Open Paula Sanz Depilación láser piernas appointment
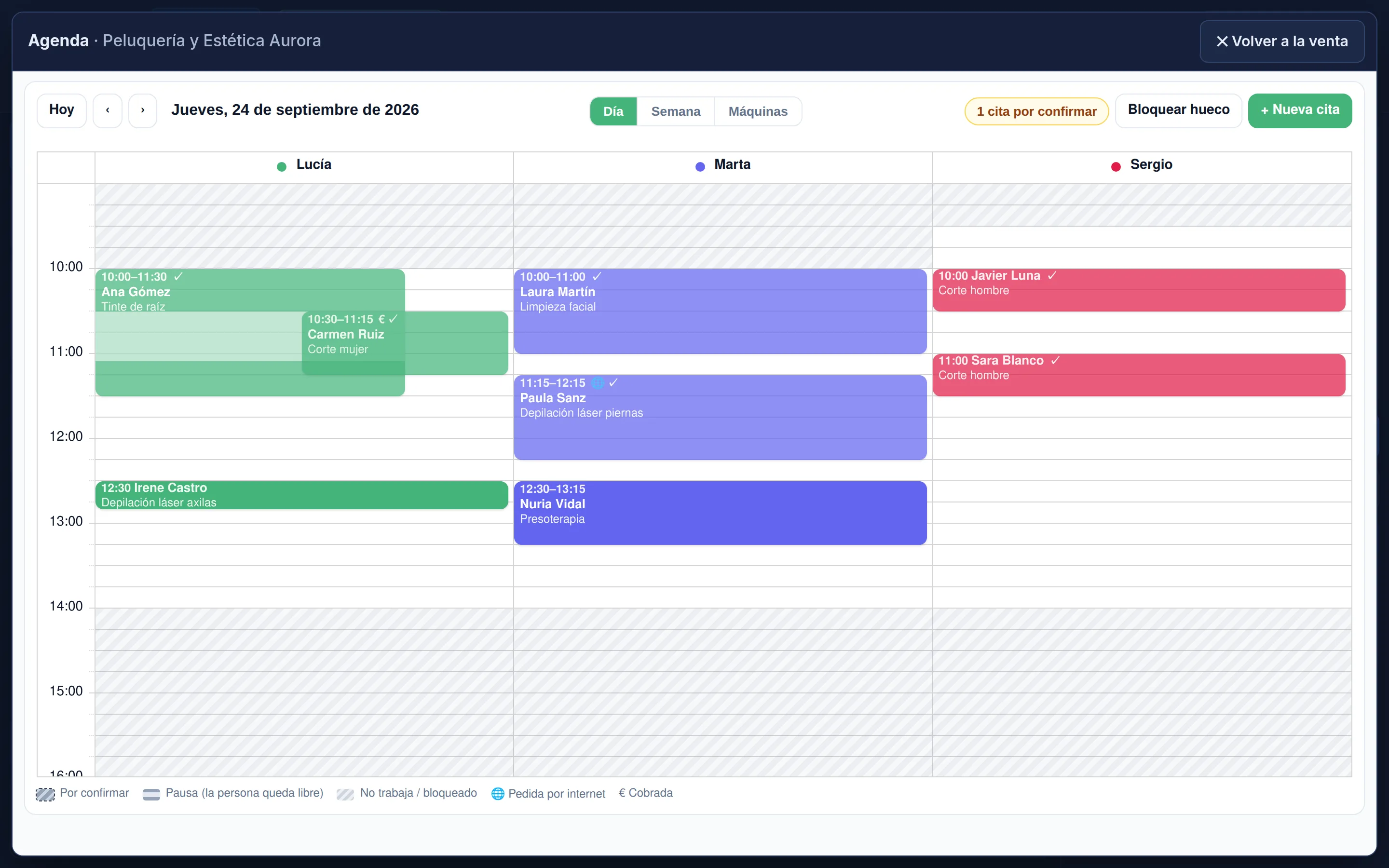 click(x=721, y=417)
